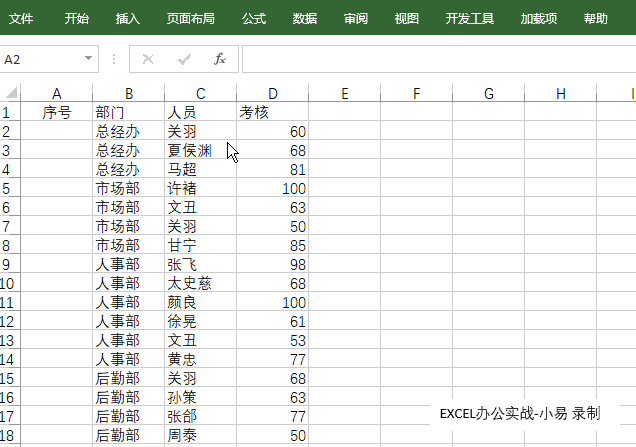Open the 页面布局 ribbon tab
The height and width of the screenshot is (447, 636).
(x=191, y=18)
